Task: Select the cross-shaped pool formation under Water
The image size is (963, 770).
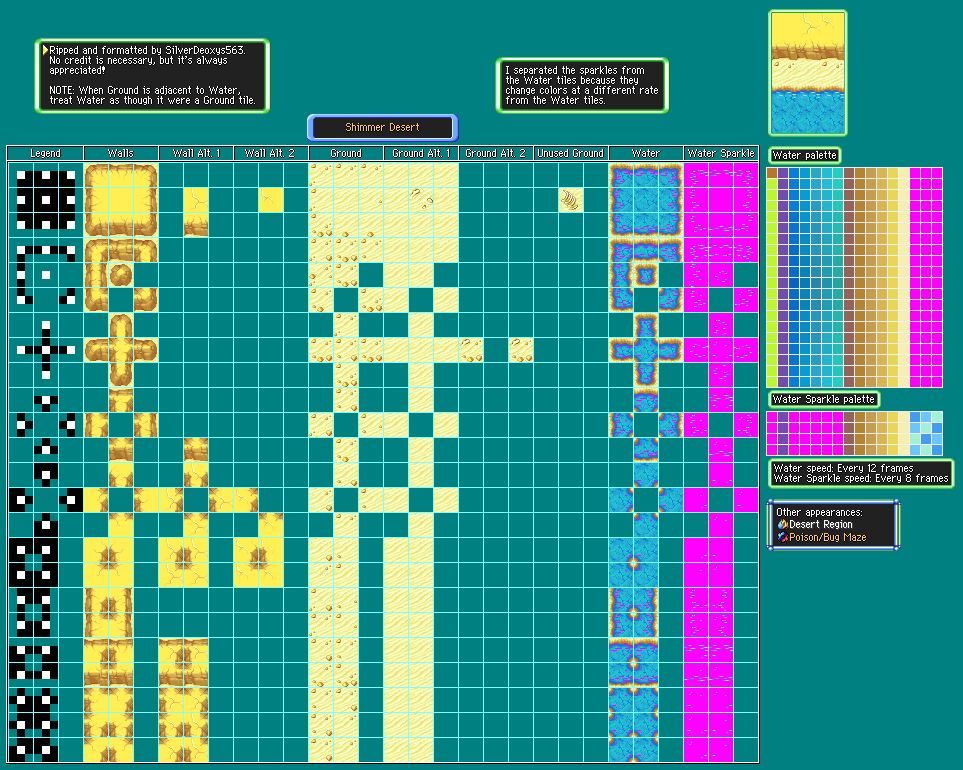Action: [x=646, y=350]
